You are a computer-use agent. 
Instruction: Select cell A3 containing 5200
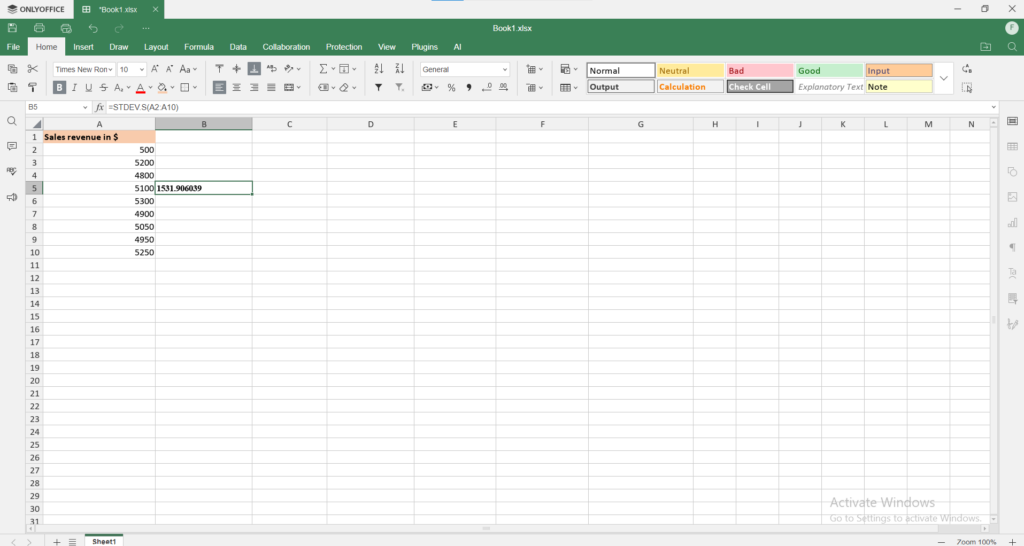tap(99, 163)
